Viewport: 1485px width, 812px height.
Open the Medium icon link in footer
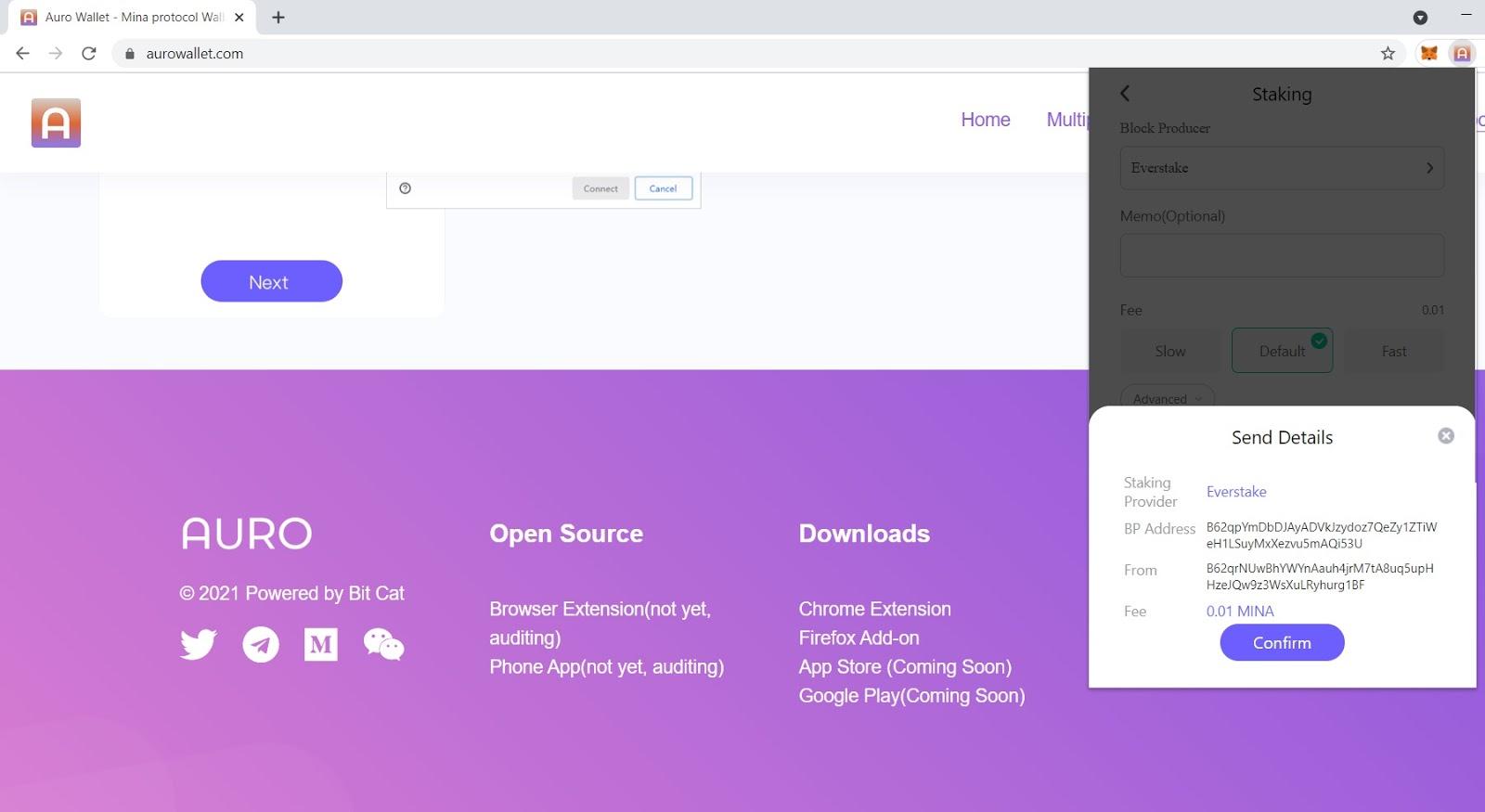[321, 644]
